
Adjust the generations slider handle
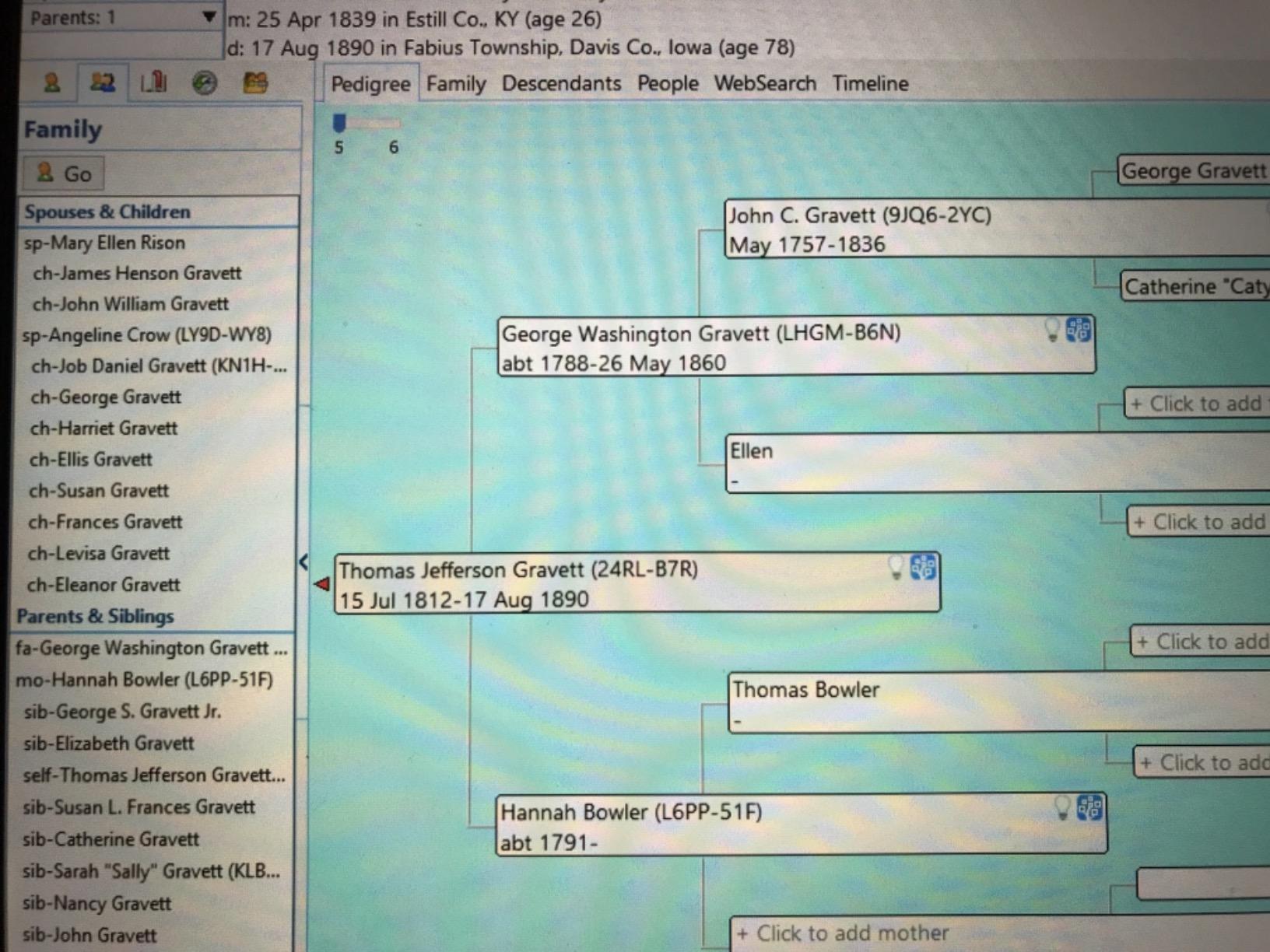pos(339,123)
